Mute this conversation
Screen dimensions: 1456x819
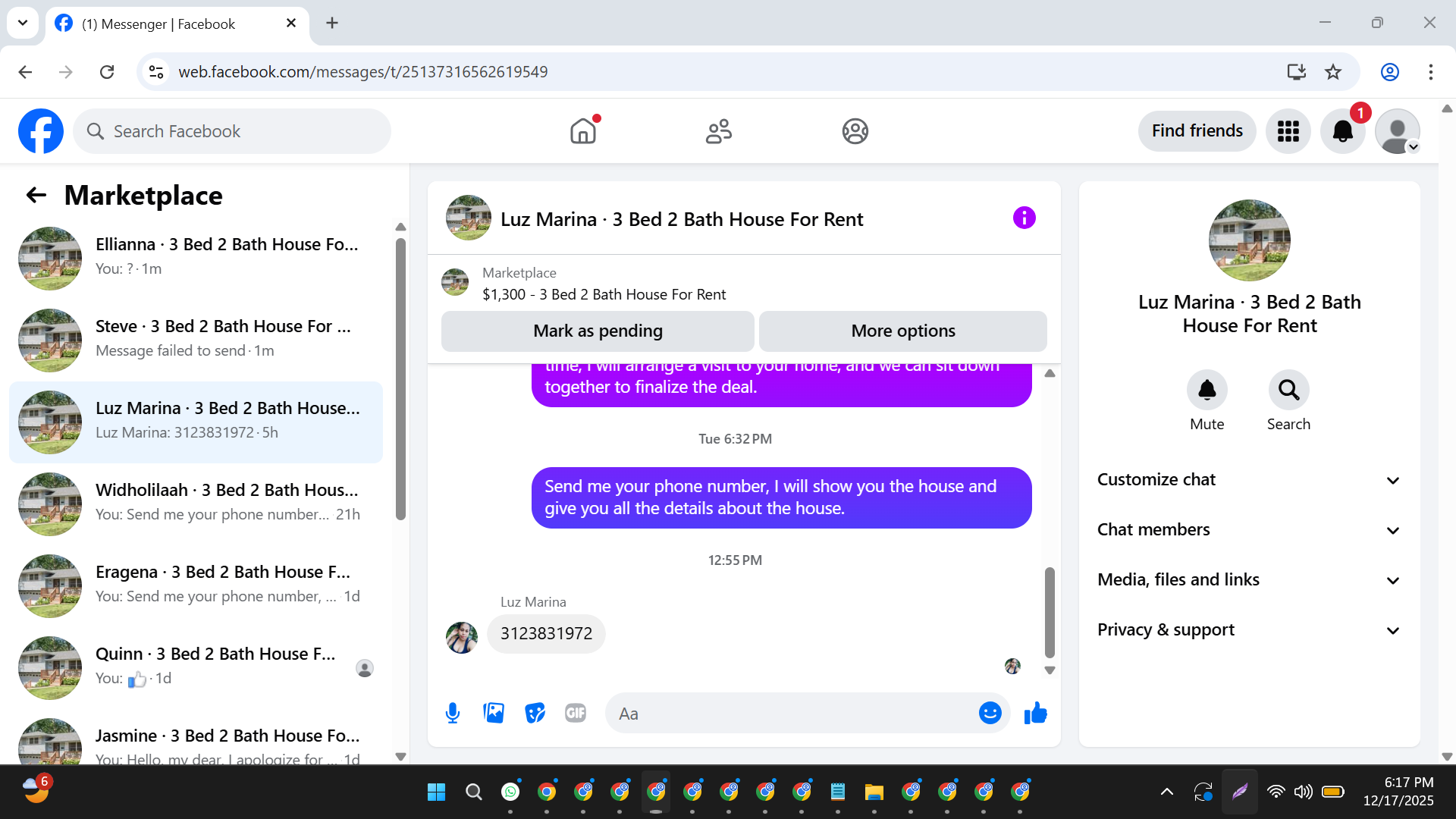pyautogui.click(x=1207, y=391)
